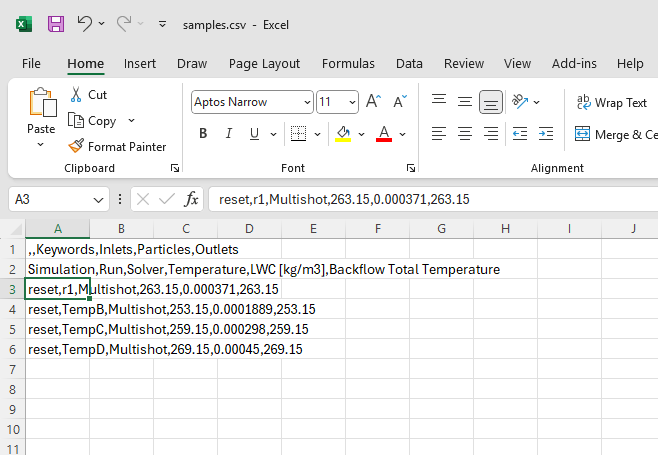Open the Page Layout tab
This screenshot has width=658, height=455.
(x=264, y=63)
